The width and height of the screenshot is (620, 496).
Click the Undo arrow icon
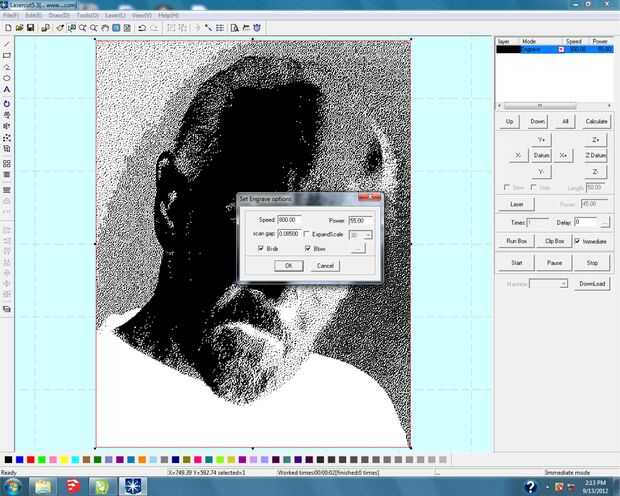pos(142,28)
